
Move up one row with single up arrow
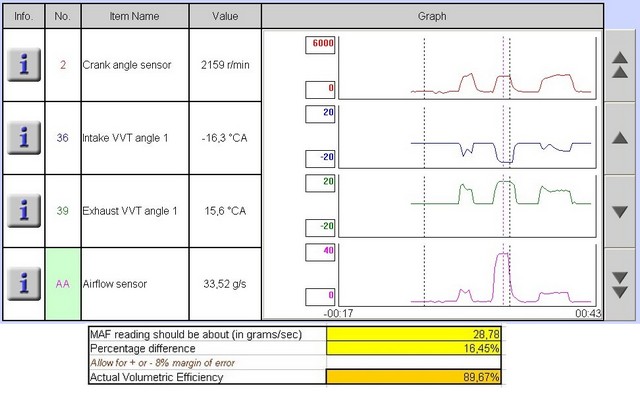620,138
